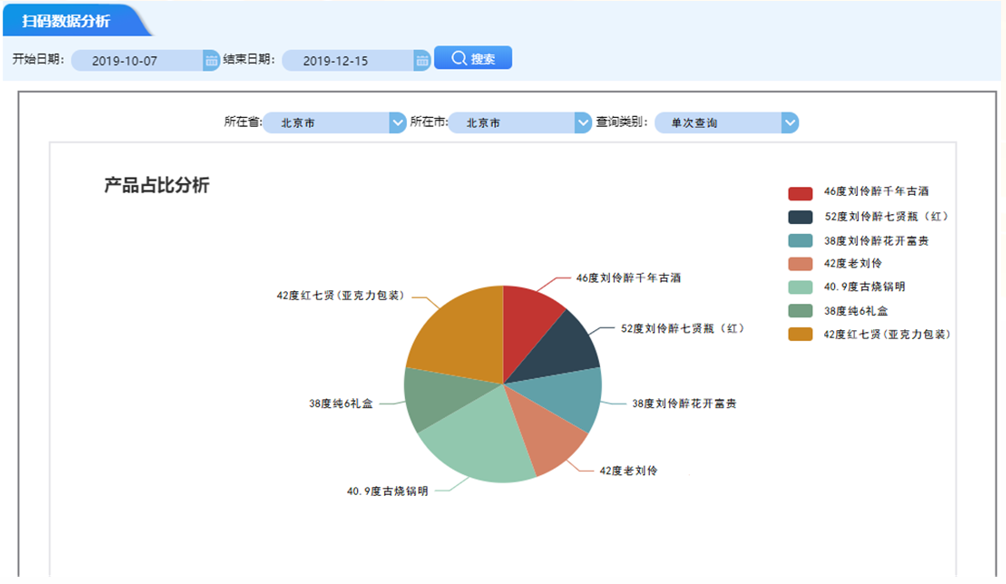Toggle 52度刘伶醉七贤瓶 dark legend swatch
1006x584 pixels.
click(x=800, y=217)
